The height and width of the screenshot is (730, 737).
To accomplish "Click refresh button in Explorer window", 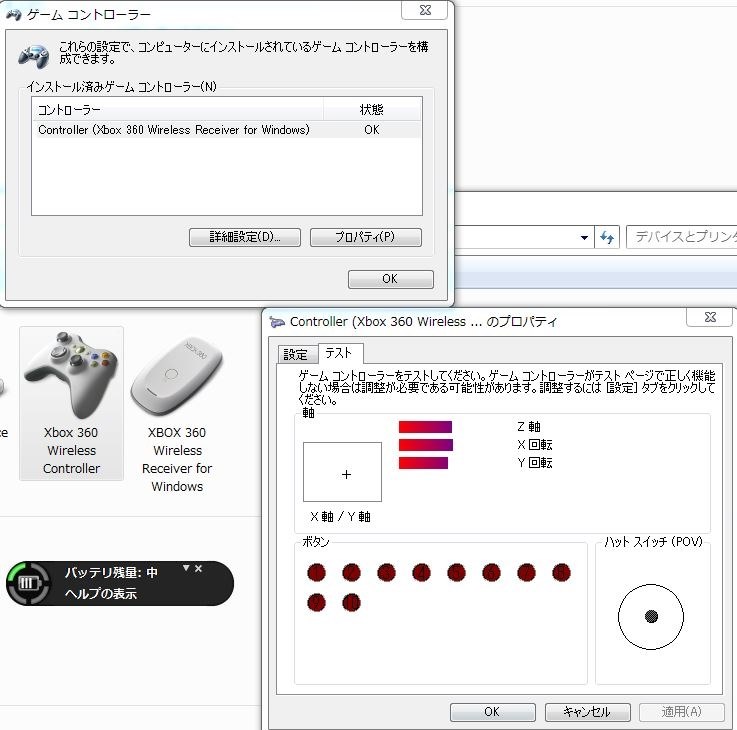I will click(x=607, y=237).
